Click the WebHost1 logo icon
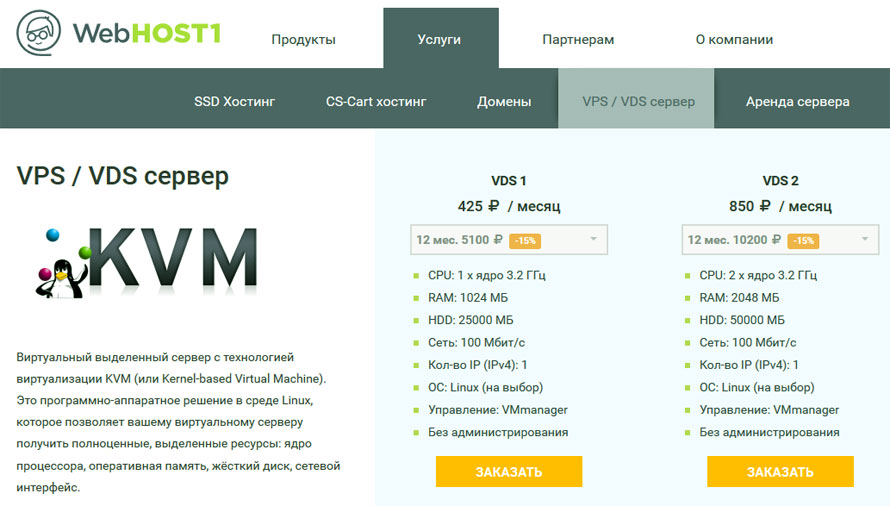 39,34
